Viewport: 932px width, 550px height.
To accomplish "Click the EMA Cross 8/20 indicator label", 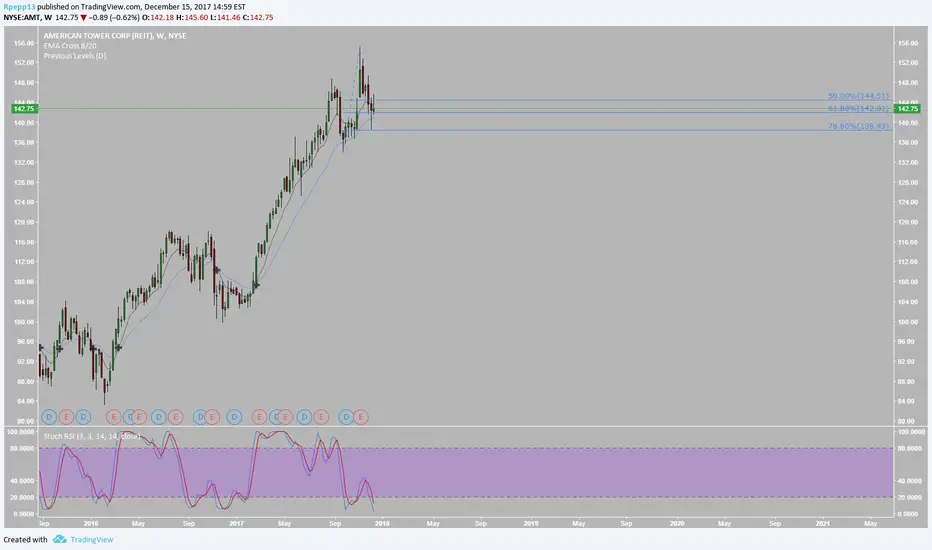I will (x=70, y=46).
